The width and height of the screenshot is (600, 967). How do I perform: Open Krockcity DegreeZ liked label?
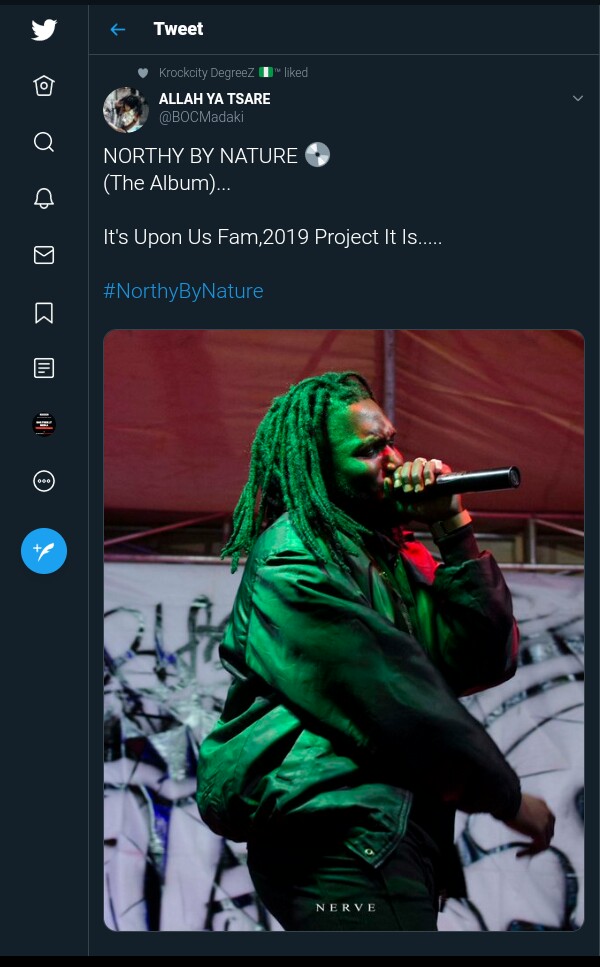pyautogui.click(x=233, y=73)
